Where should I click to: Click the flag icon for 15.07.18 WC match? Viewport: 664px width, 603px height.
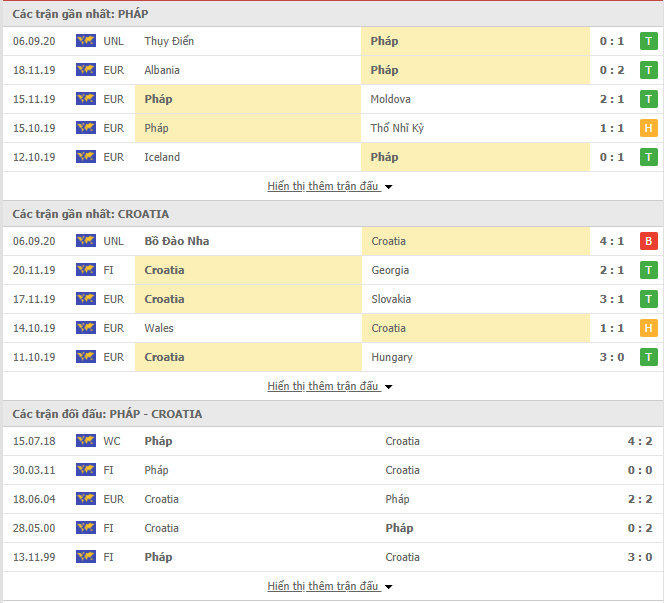pos(86,441)
